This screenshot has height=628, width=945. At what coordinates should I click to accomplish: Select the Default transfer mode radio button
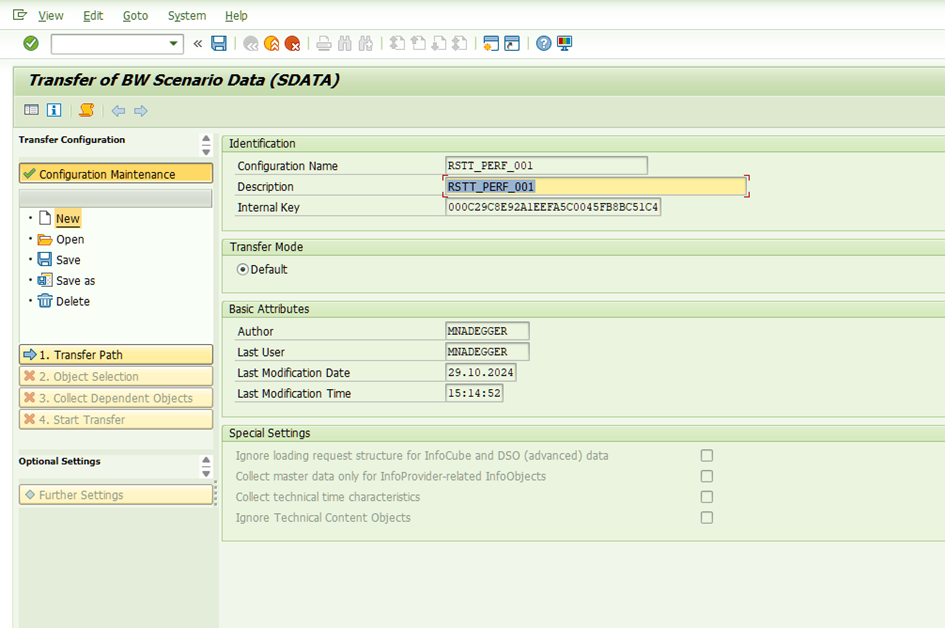coord(242,269)
